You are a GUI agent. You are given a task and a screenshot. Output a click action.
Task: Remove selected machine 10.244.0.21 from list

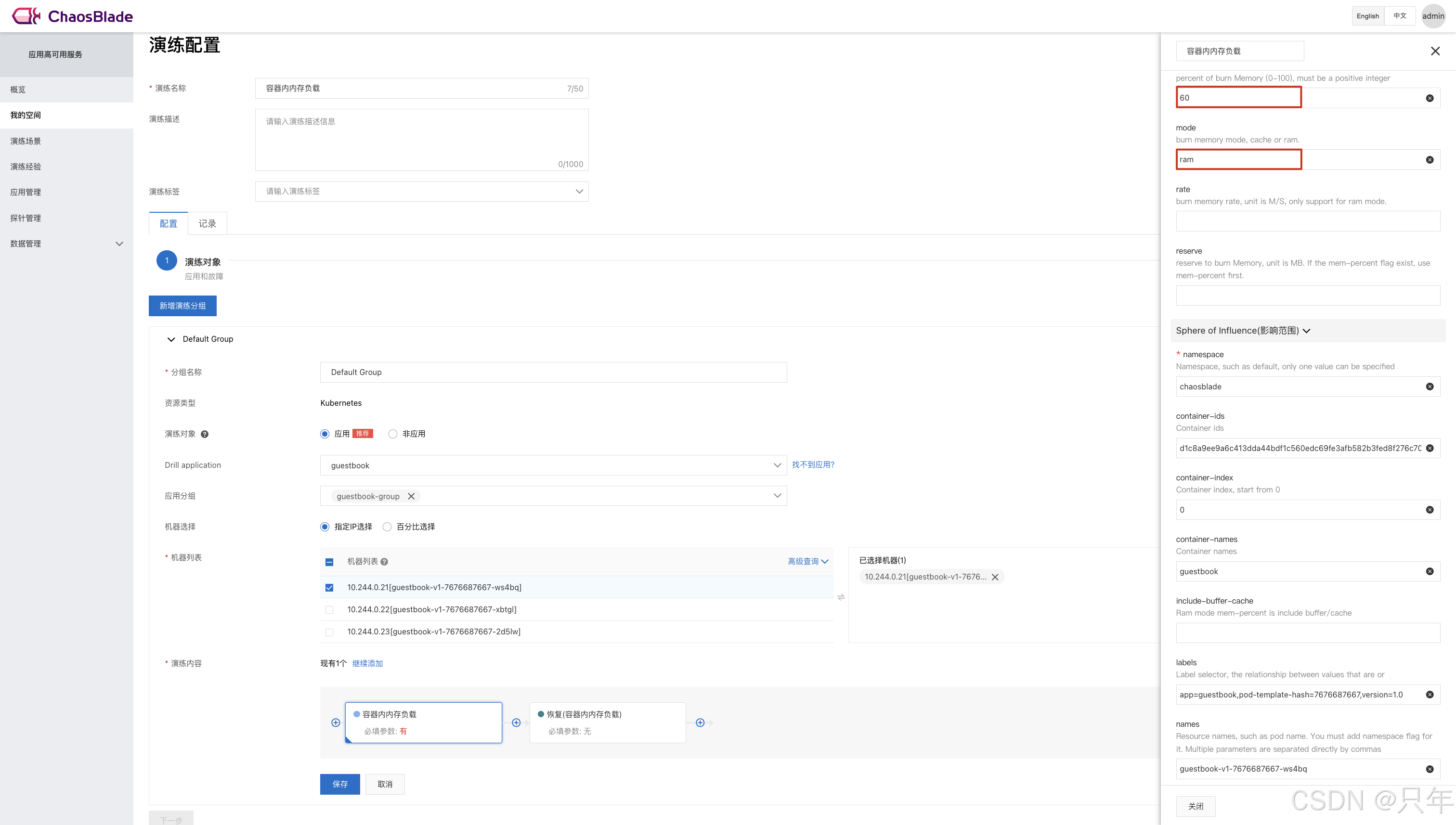coord(995,577)
